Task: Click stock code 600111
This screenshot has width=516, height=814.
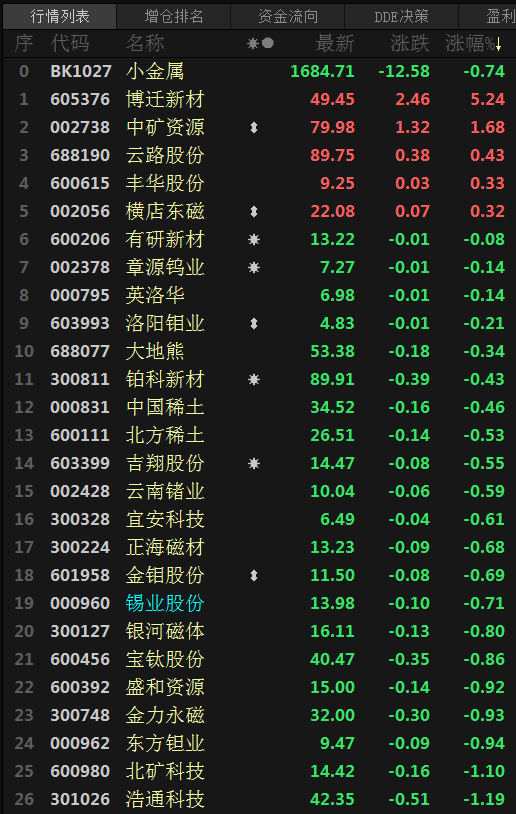Action: click(x=80, y=436)
